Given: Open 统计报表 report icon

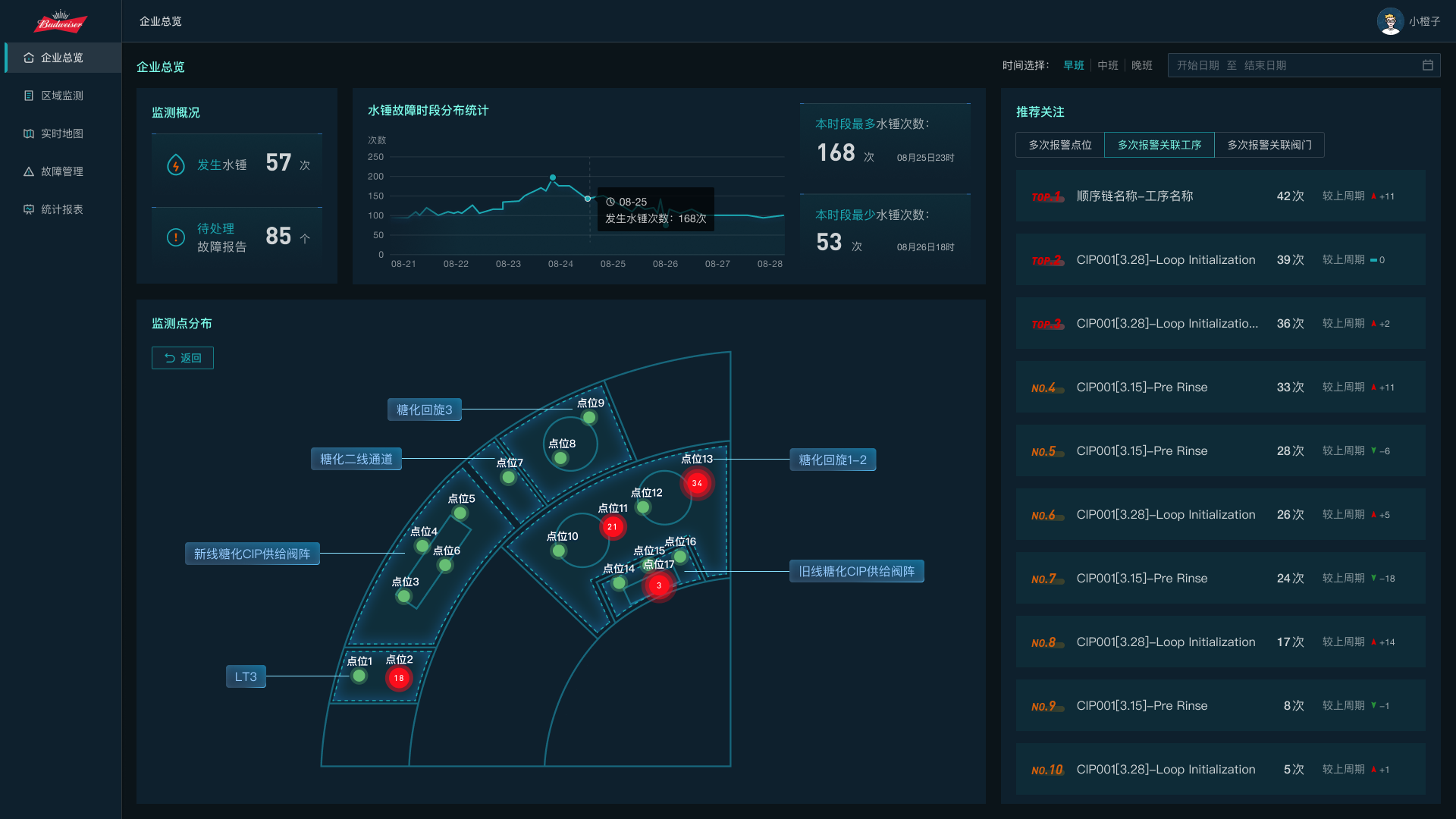Looking at the screenshot, I should 29,209.
